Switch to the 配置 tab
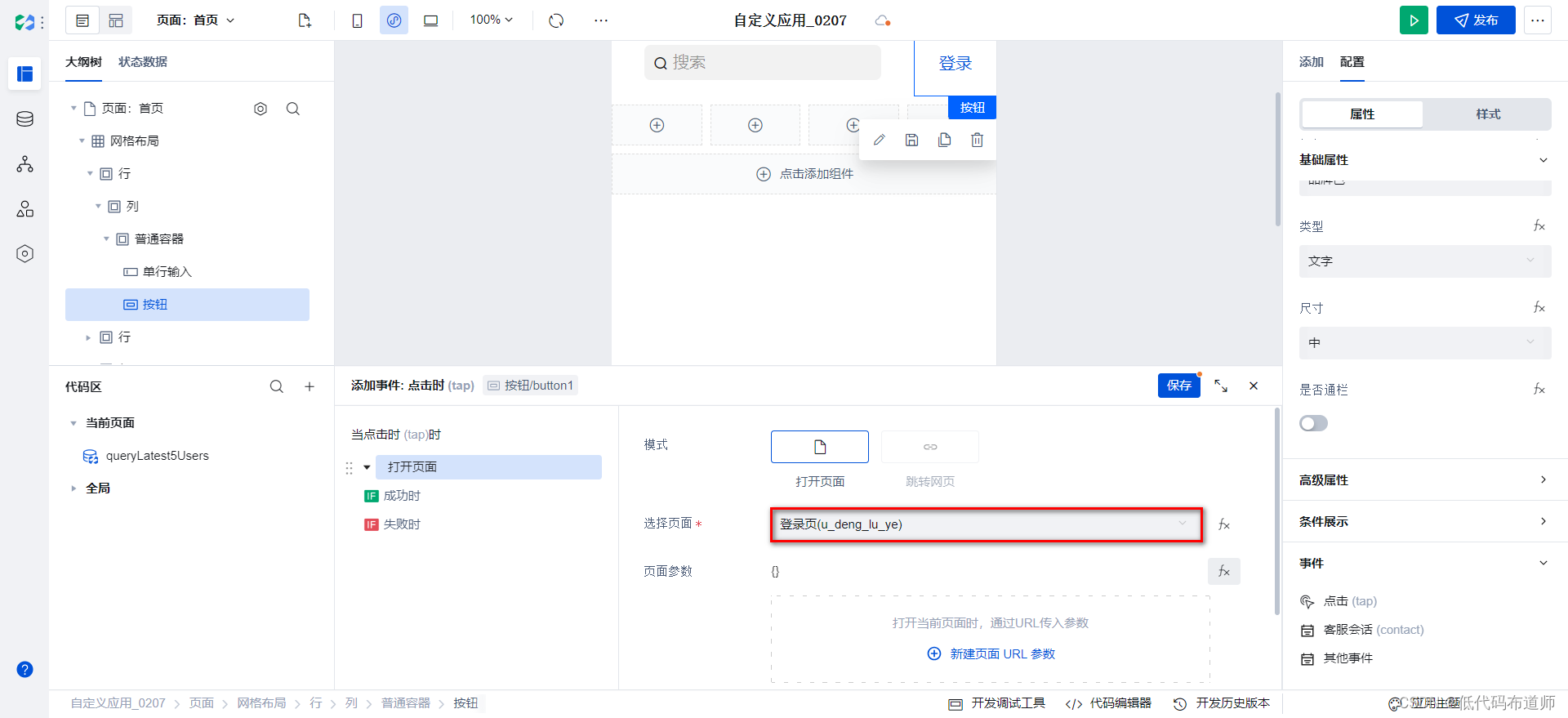The width and height of the screenshot is (1568, 718). click(x=1352, y=62)
